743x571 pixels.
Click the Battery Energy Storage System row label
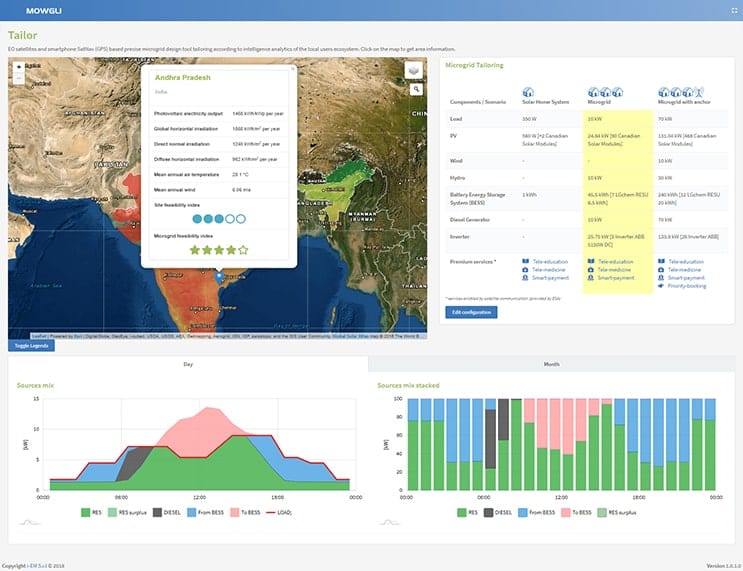pyautogui.click(x=477, y=199)
